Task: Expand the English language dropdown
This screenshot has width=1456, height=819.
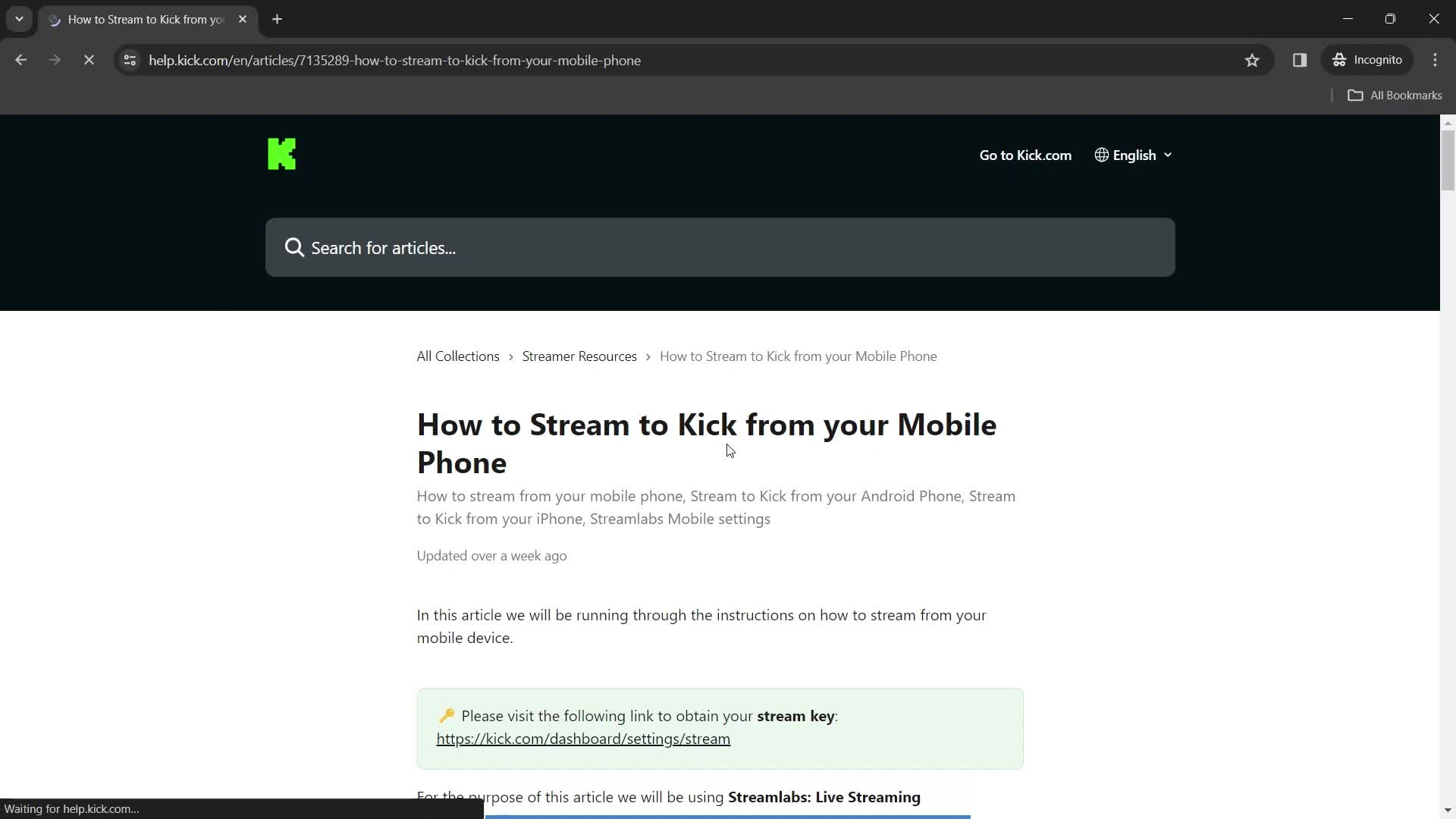Action: (1134, 155)
